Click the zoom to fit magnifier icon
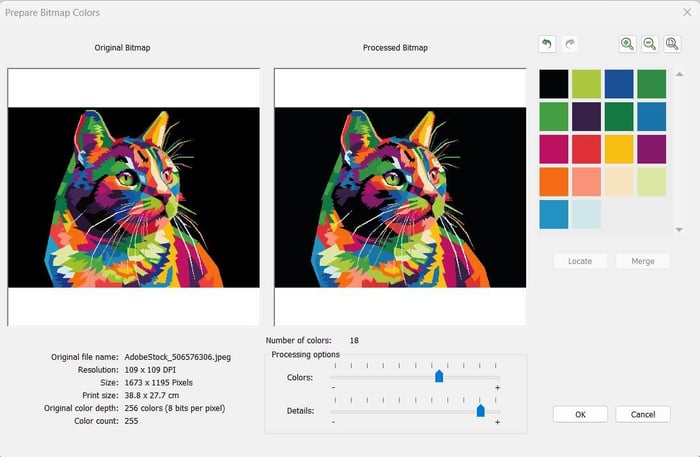The height and width of the screenshot is (457, 700). (673, 44)
